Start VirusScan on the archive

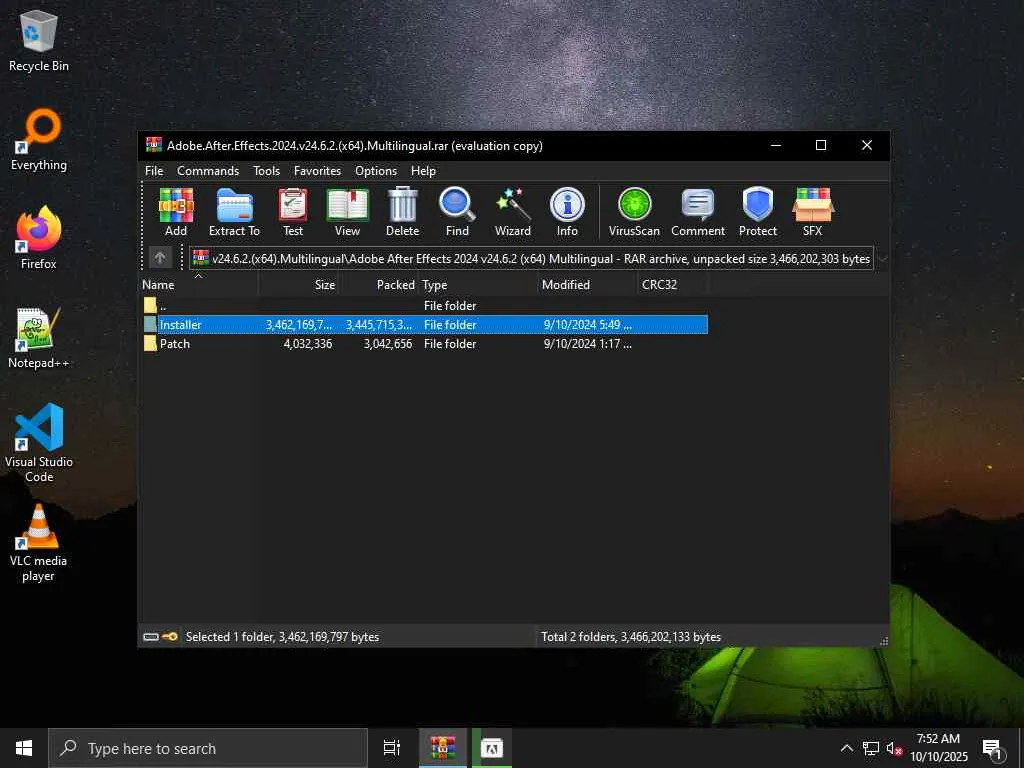(634, 212)
